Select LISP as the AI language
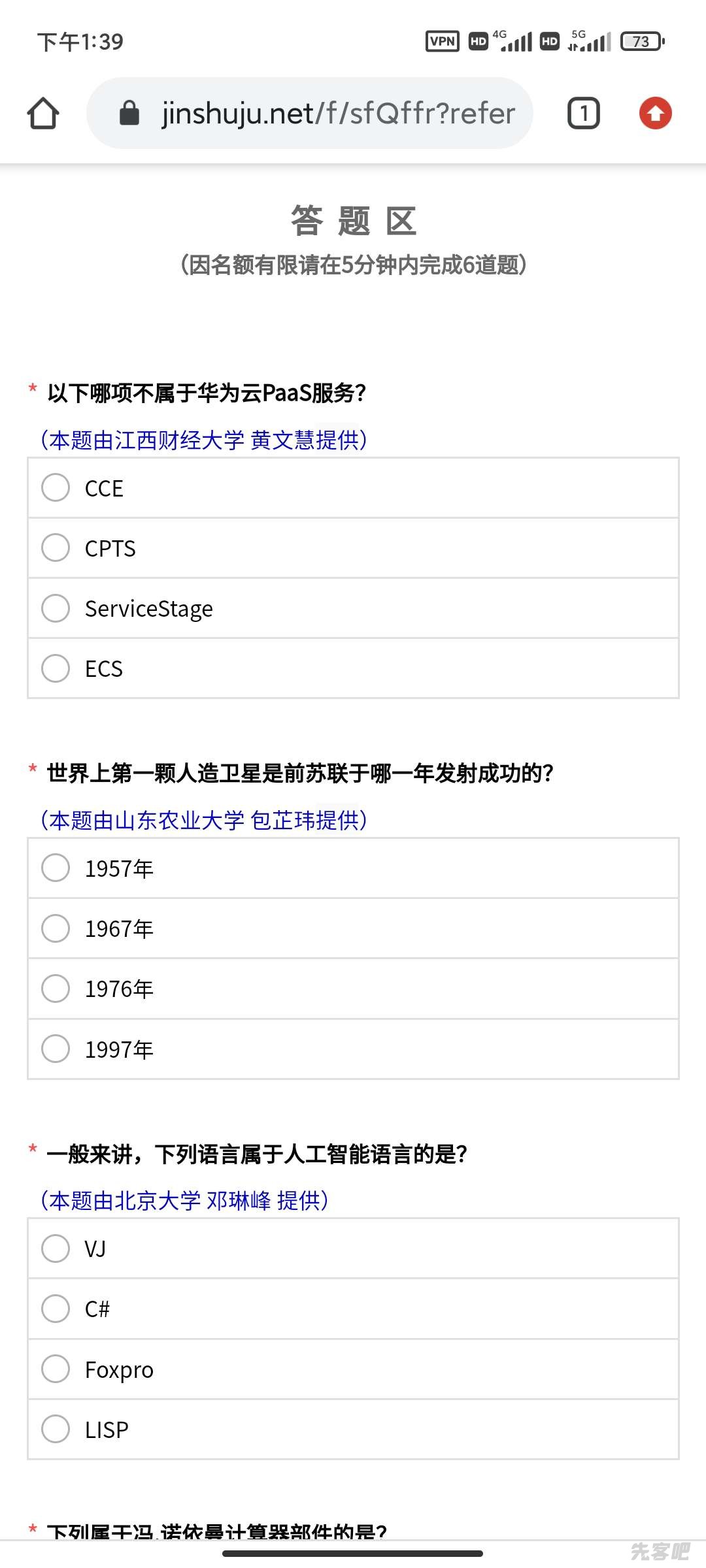This screenshot has height=1568, width=706. pos(56,1429)
